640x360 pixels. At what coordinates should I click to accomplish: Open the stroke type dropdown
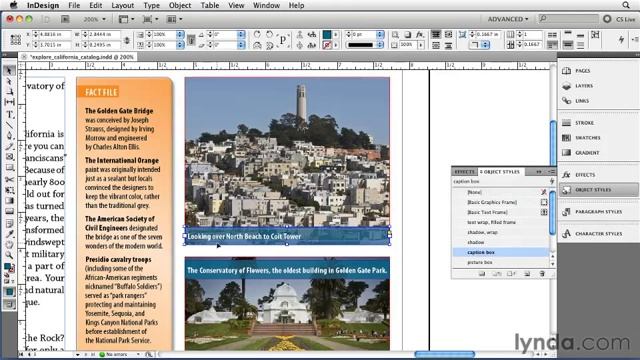380,45
